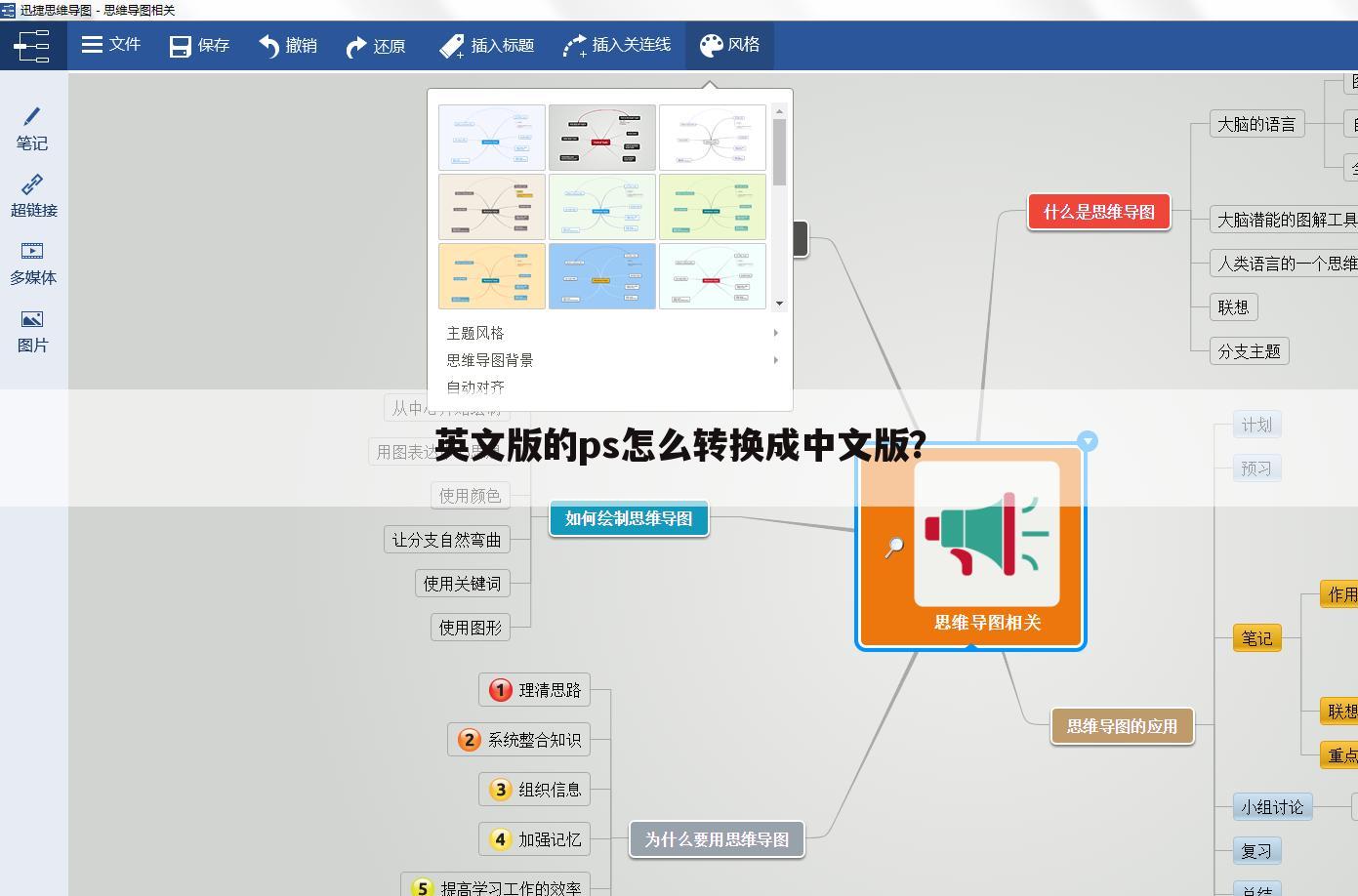Click 插入关连线 in toolbar
Screen dimensions: 1358x896
[616, 46]
